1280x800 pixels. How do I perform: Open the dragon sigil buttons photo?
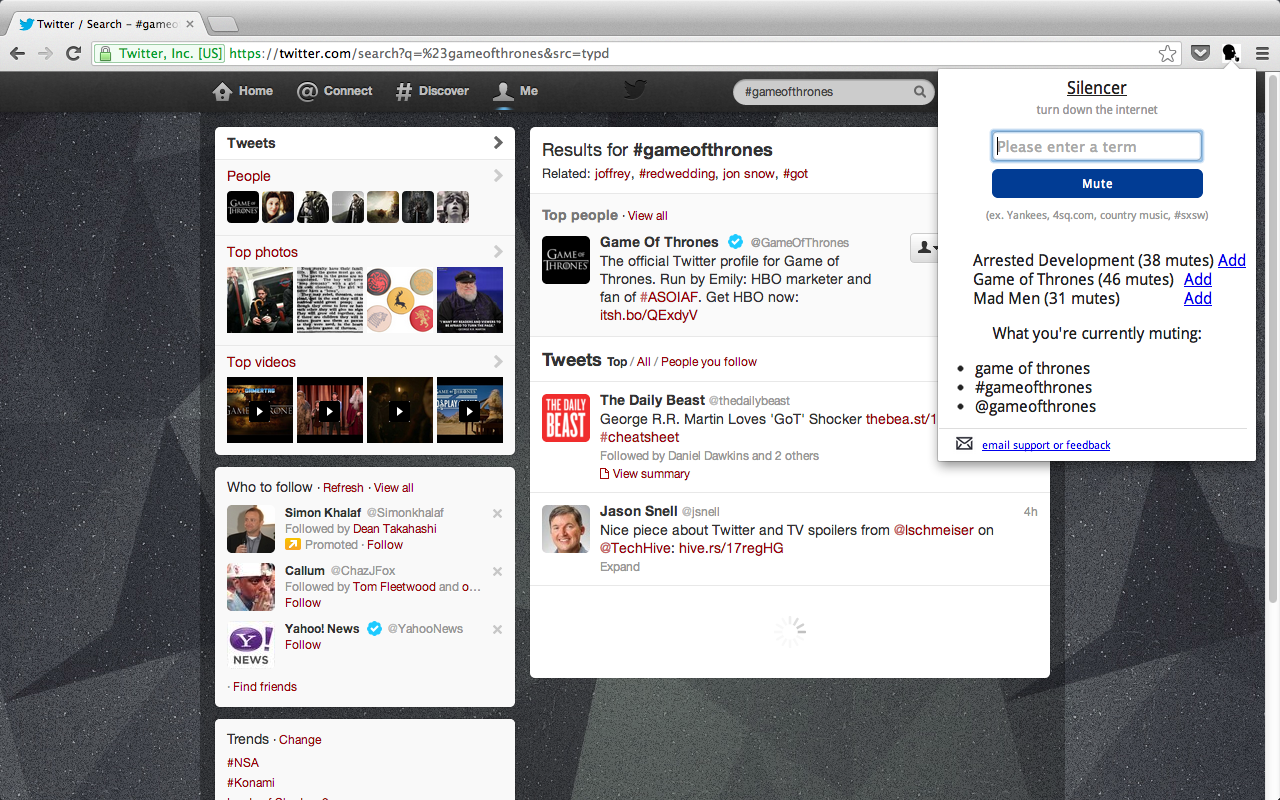click(x=400, y=300)
